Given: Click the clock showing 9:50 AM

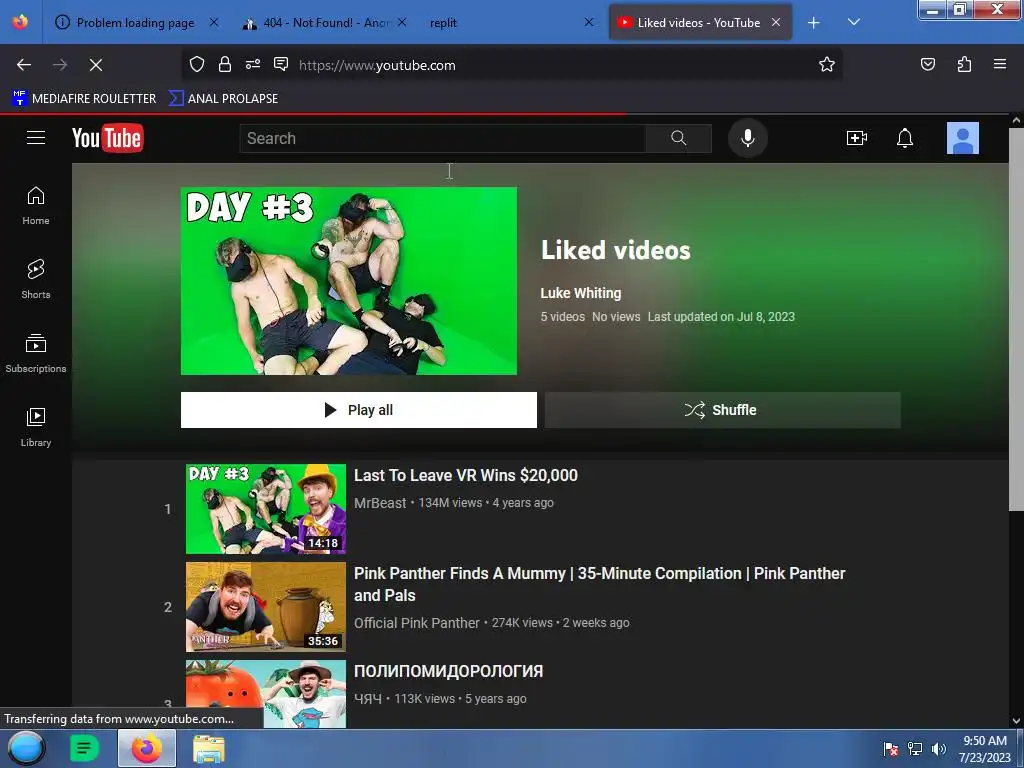Looking at the screenshot, I should point(985,741).
